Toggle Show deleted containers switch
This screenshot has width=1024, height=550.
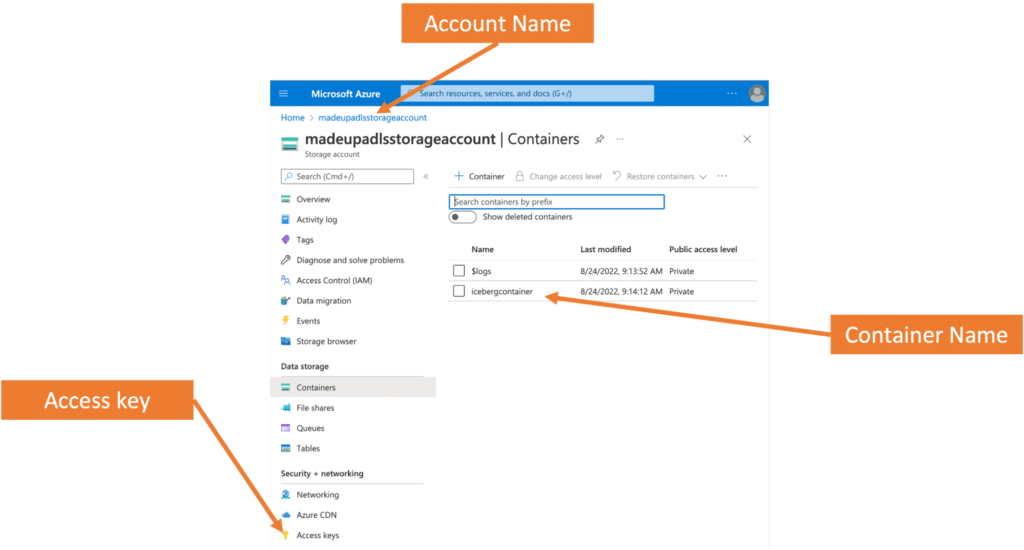point(462,217)
